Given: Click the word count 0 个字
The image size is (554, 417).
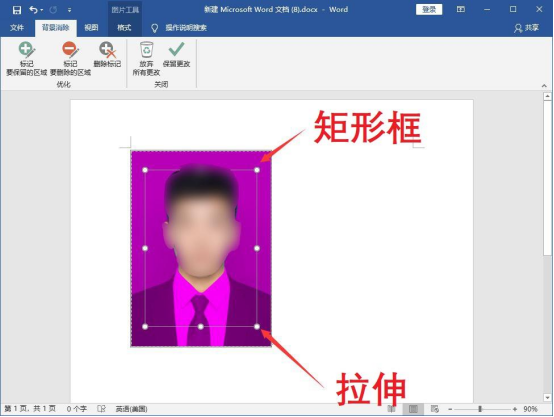Looking at the screenshot, I should pyautogui.click(x=77, y=409).
